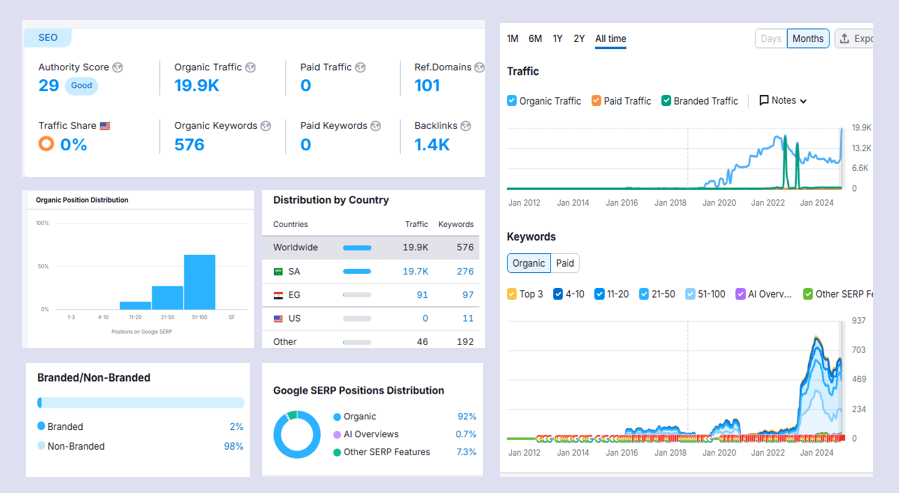Viewport: 899px width, 493px height.
Task: Click the globe icon next to Organic Traffic
Action: click(x=251, y=68)
